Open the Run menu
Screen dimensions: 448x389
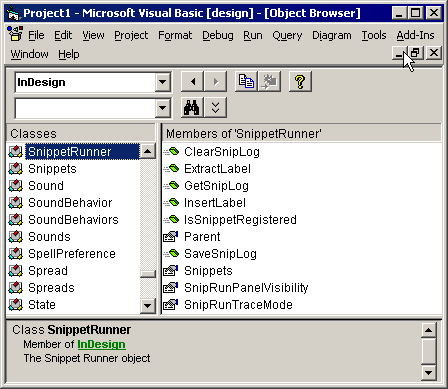[x=253, y=35]
